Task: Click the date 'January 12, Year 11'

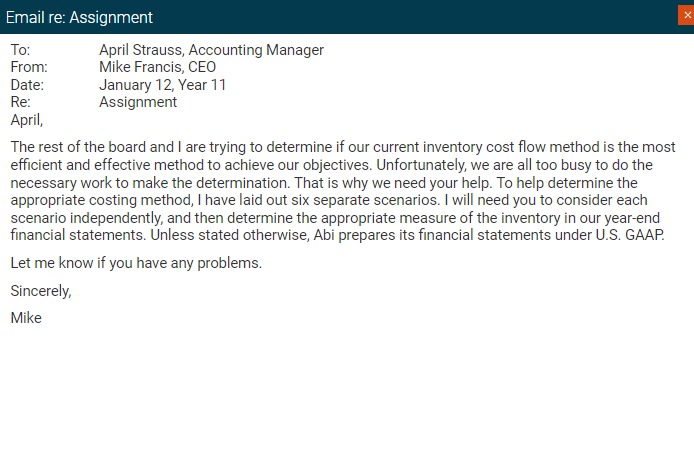Action: [x=162, y=85]
